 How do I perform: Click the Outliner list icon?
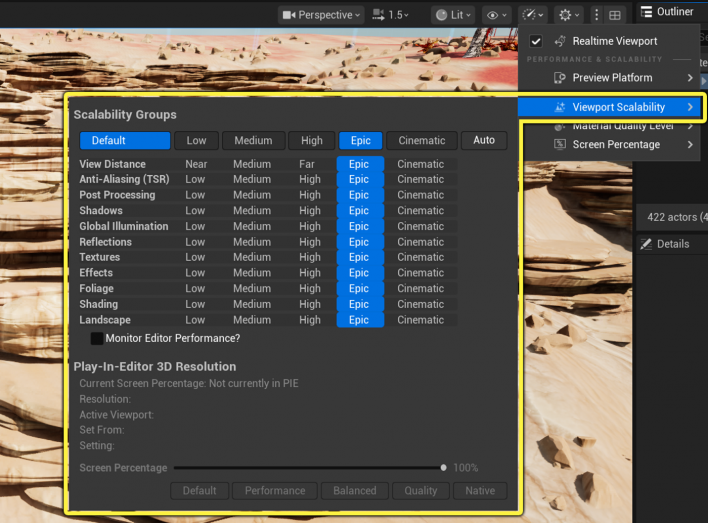[x=647, y=12]
